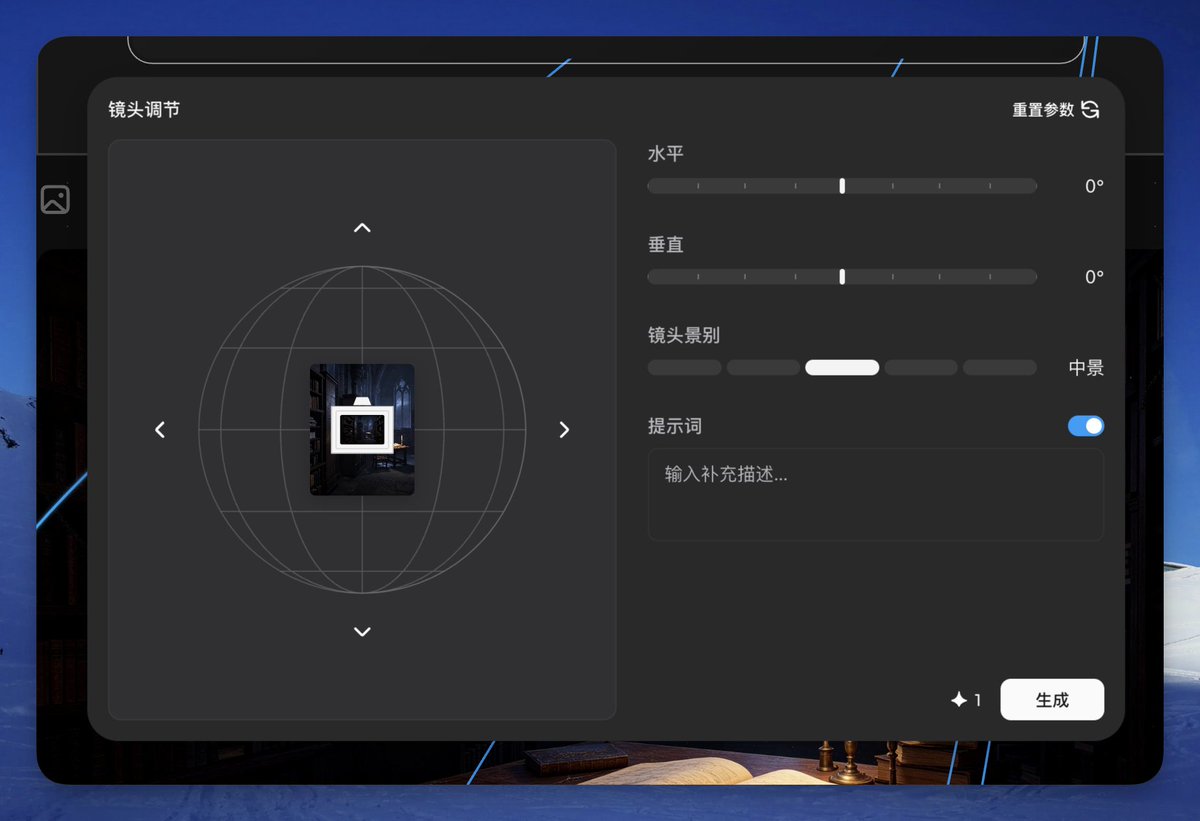
Task: Click the image icon in the background sidebar
Action: click(55, 199)
